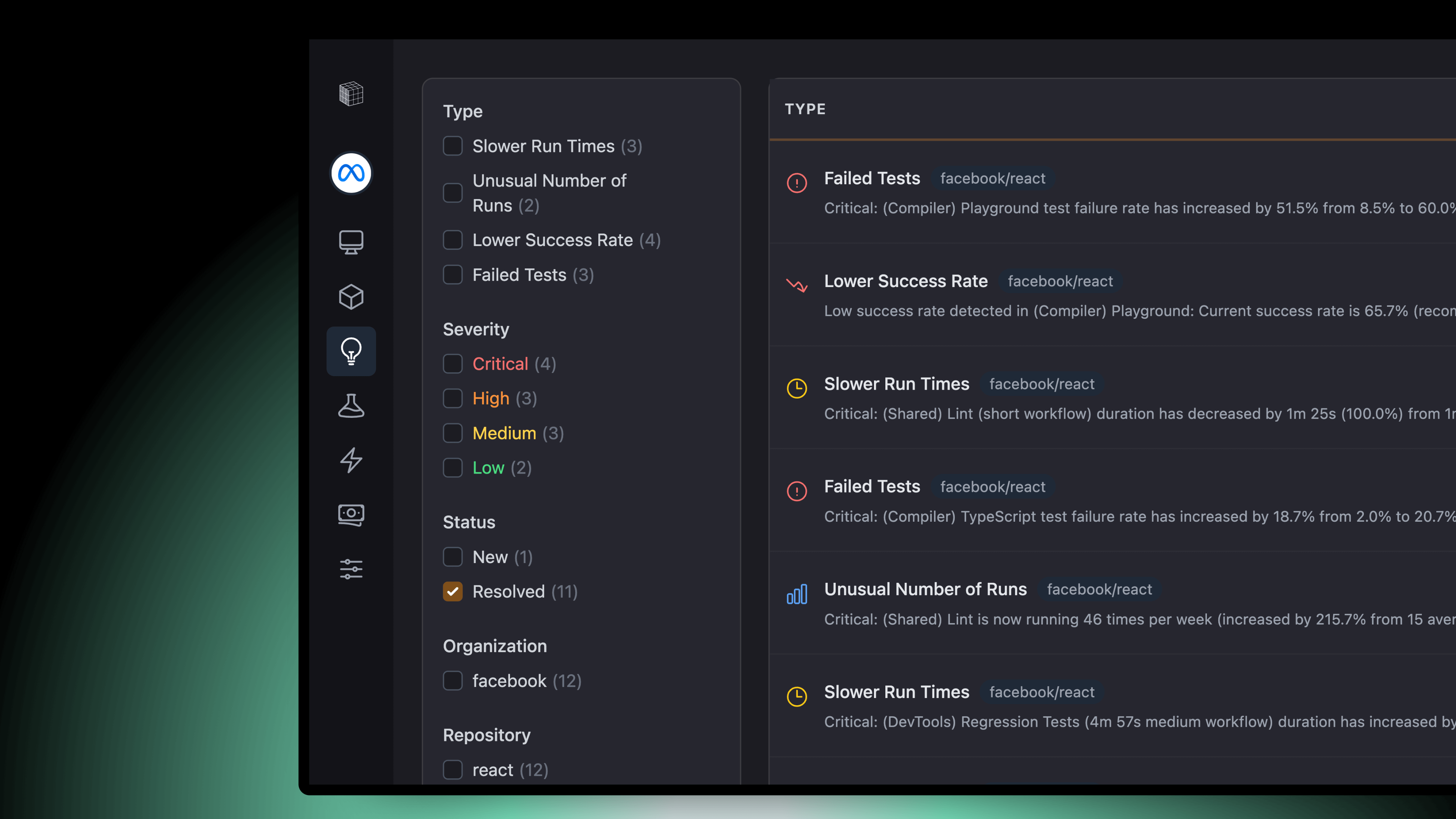
Task: Open the settings sliders icon
Action: pyautogui.click(x=351, y=569)
